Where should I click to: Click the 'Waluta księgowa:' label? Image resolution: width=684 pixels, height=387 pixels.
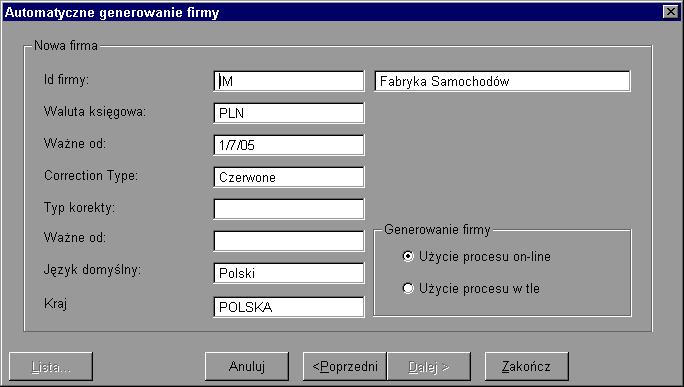pos(95,112)
